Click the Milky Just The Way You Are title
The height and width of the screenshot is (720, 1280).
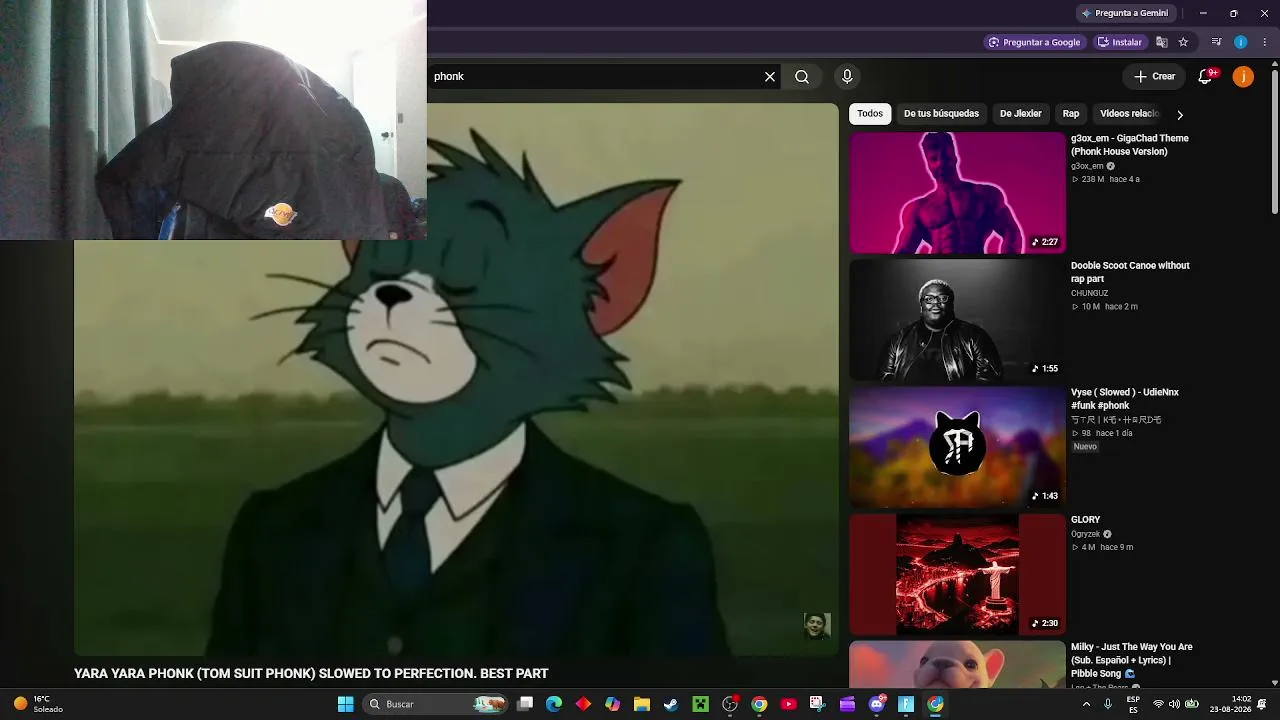tap(1132, 660)
